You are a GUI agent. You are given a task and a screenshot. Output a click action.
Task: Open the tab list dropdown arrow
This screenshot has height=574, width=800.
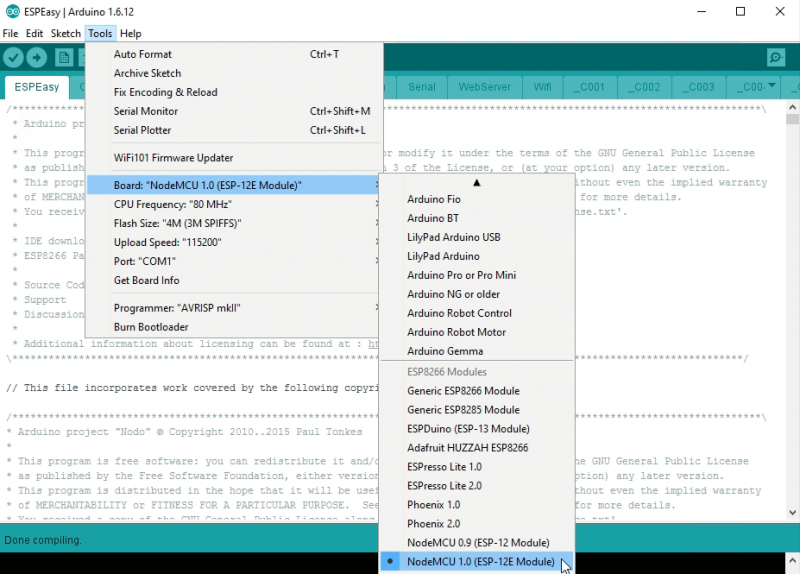[x=771, y=85]
